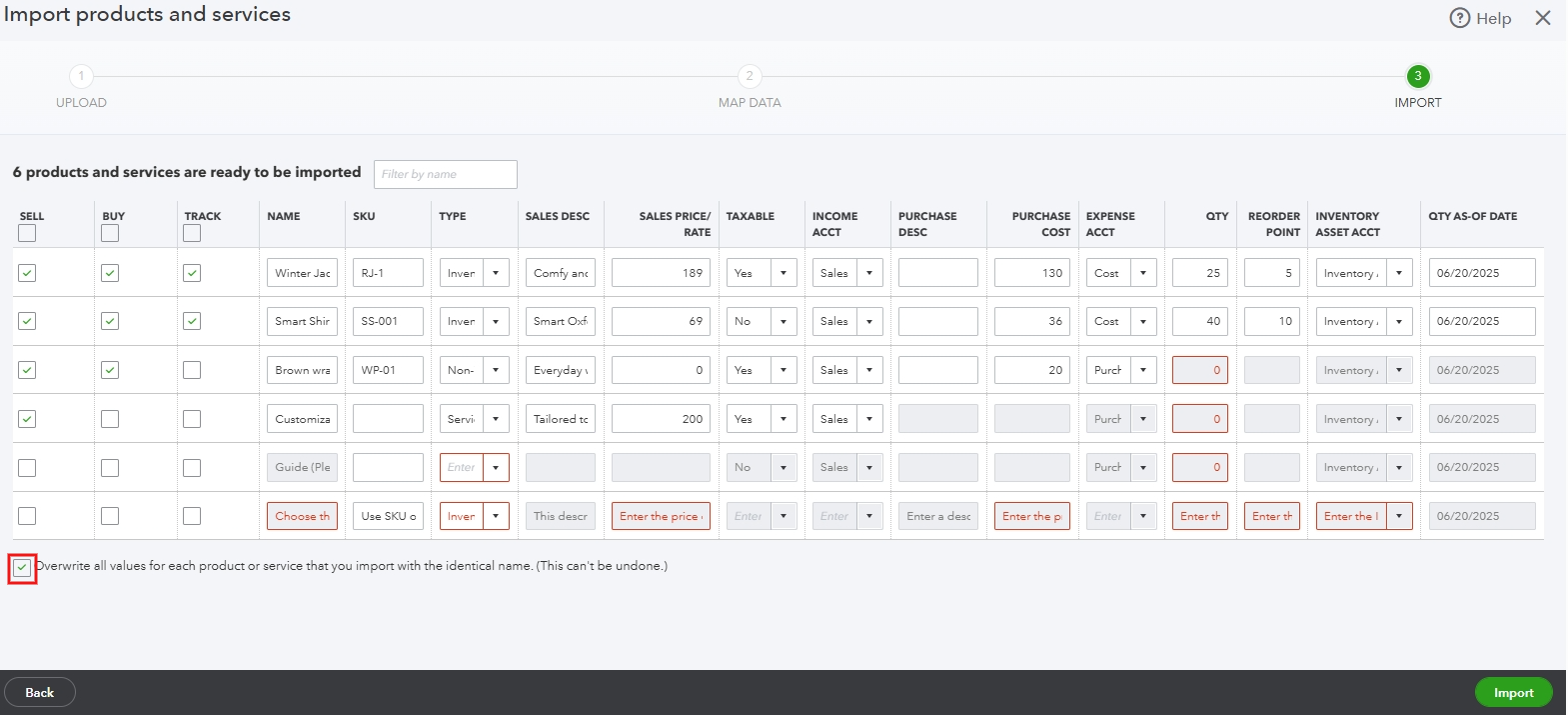1568x715 pixels.
Task: Click the Tailored tc sales description field
Action: coord(561,419)
